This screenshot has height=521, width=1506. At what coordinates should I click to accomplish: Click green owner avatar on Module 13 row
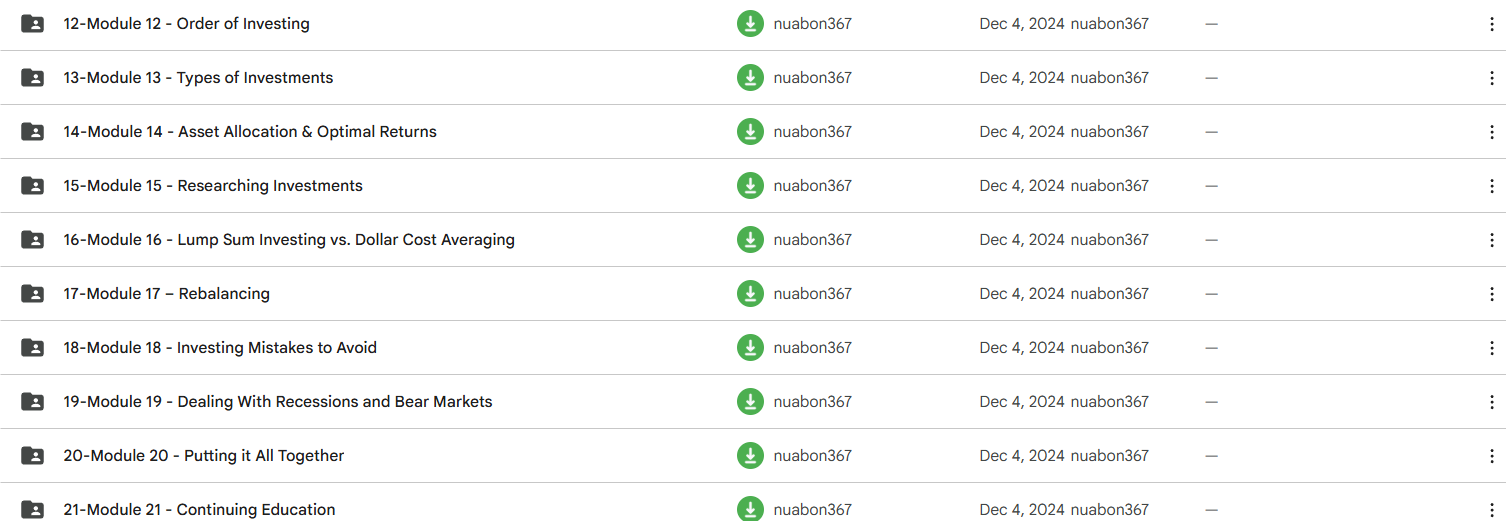tap(750, 78)
